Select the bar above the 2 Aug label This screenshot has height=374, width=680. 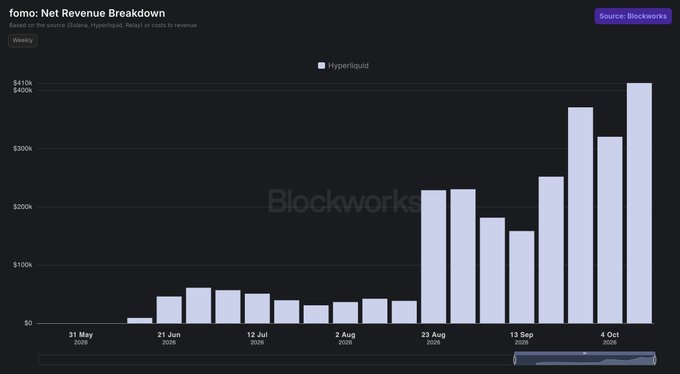pos(346,312)
